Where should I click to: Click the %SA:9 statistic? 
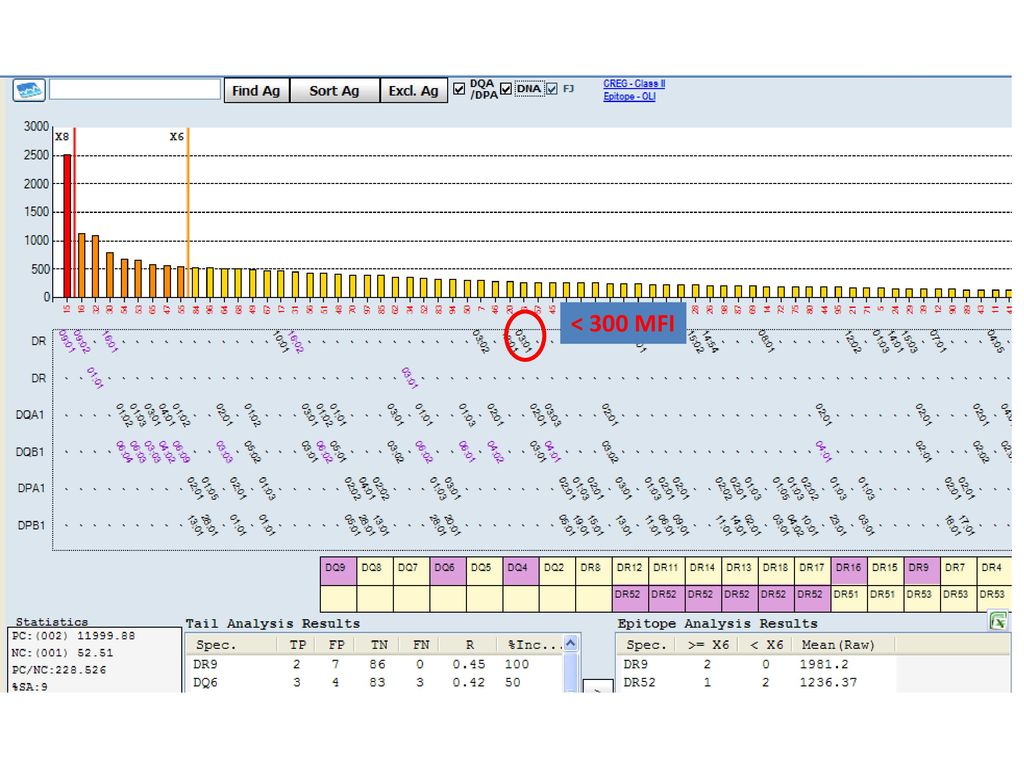click(29, 686)
